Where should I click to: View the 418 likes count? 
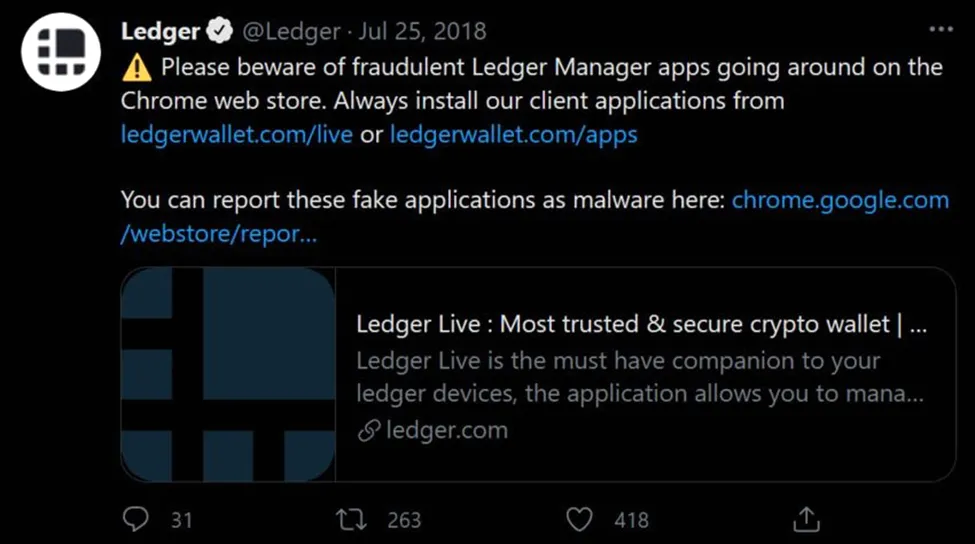632,520
